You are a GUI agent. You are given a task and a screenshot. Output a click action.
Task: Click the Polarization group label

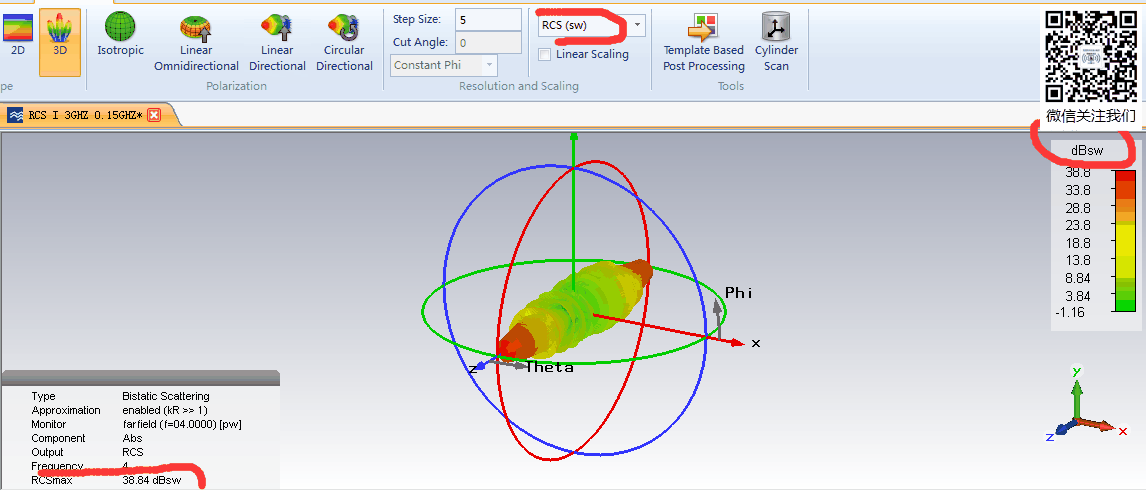[236, 86]
